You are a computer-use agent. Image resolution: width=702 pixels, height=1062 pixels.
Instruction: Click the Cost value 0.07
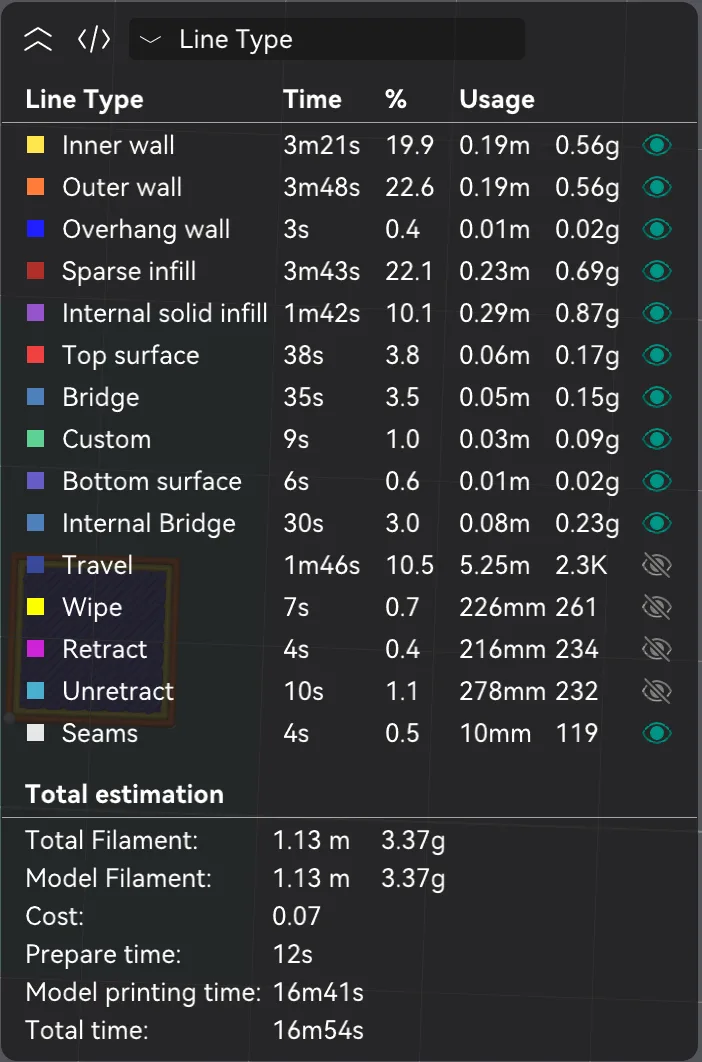(x=296, y=916)
